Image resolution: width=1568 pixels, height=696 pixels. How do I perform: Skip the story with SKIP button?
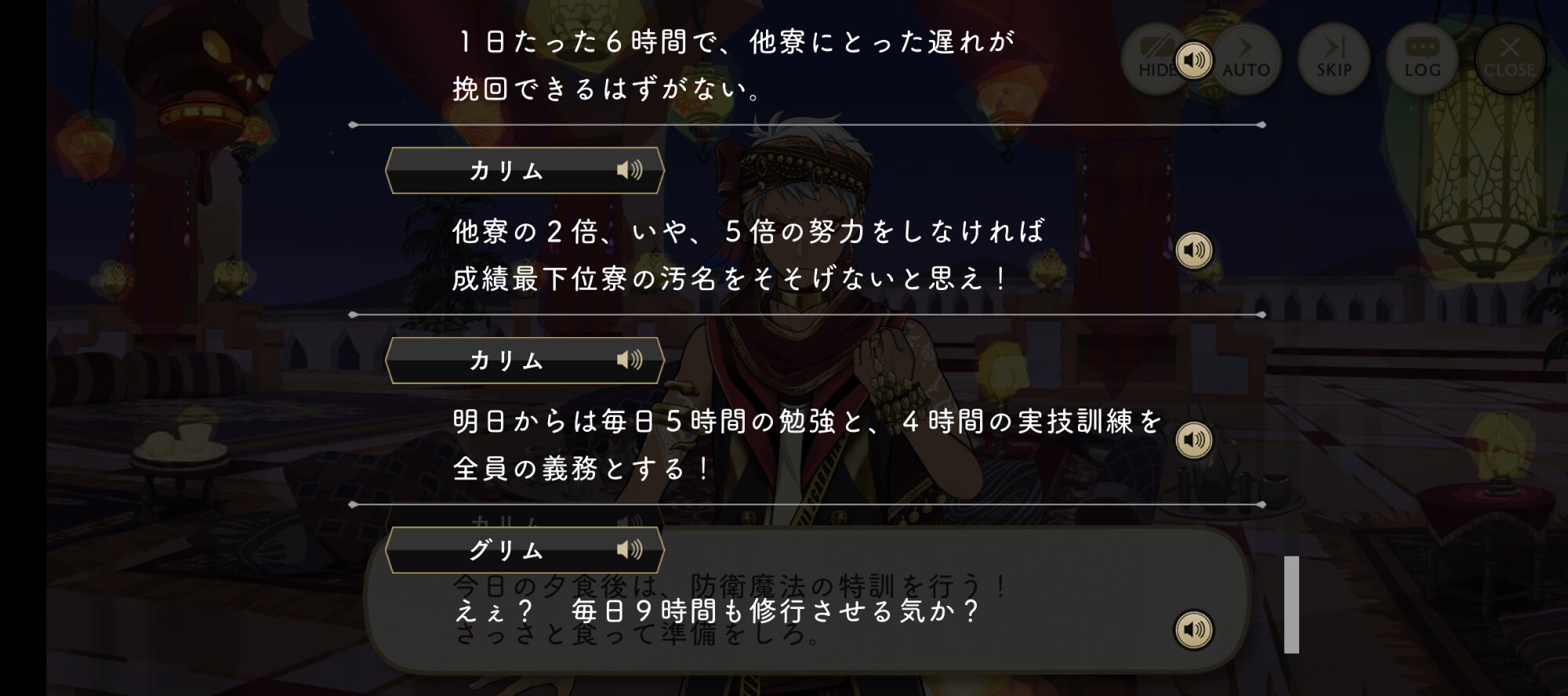click(x=1334, y=60)
